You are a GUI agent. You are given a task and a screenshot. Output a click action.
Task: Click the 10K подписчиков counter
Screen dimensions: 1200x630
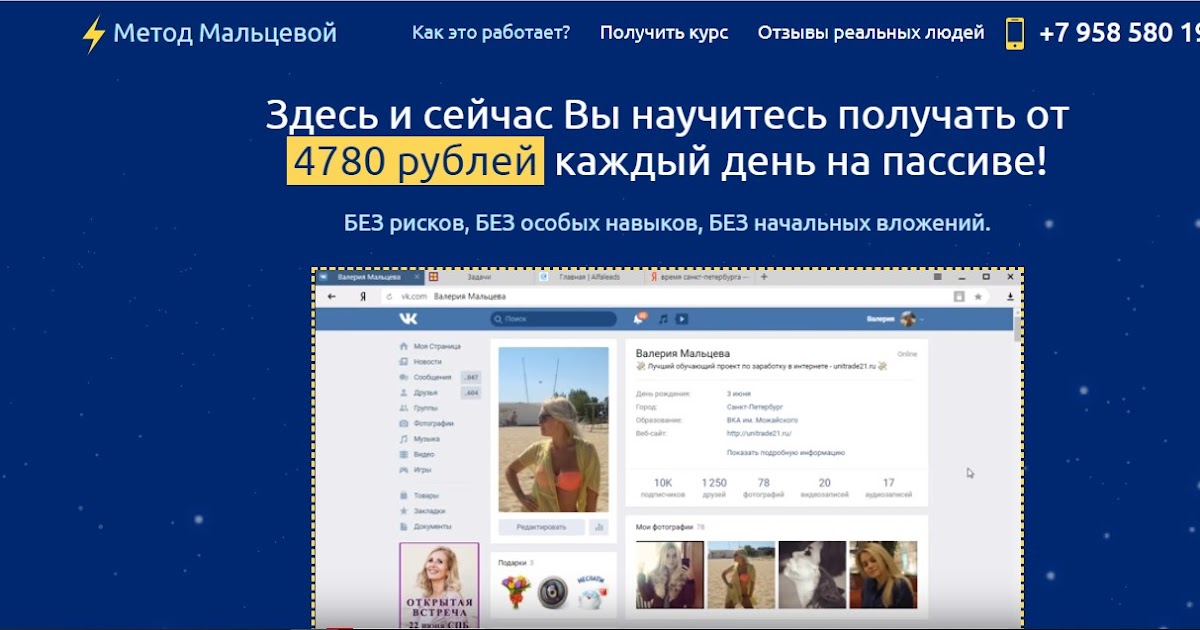tap(662, 487)
